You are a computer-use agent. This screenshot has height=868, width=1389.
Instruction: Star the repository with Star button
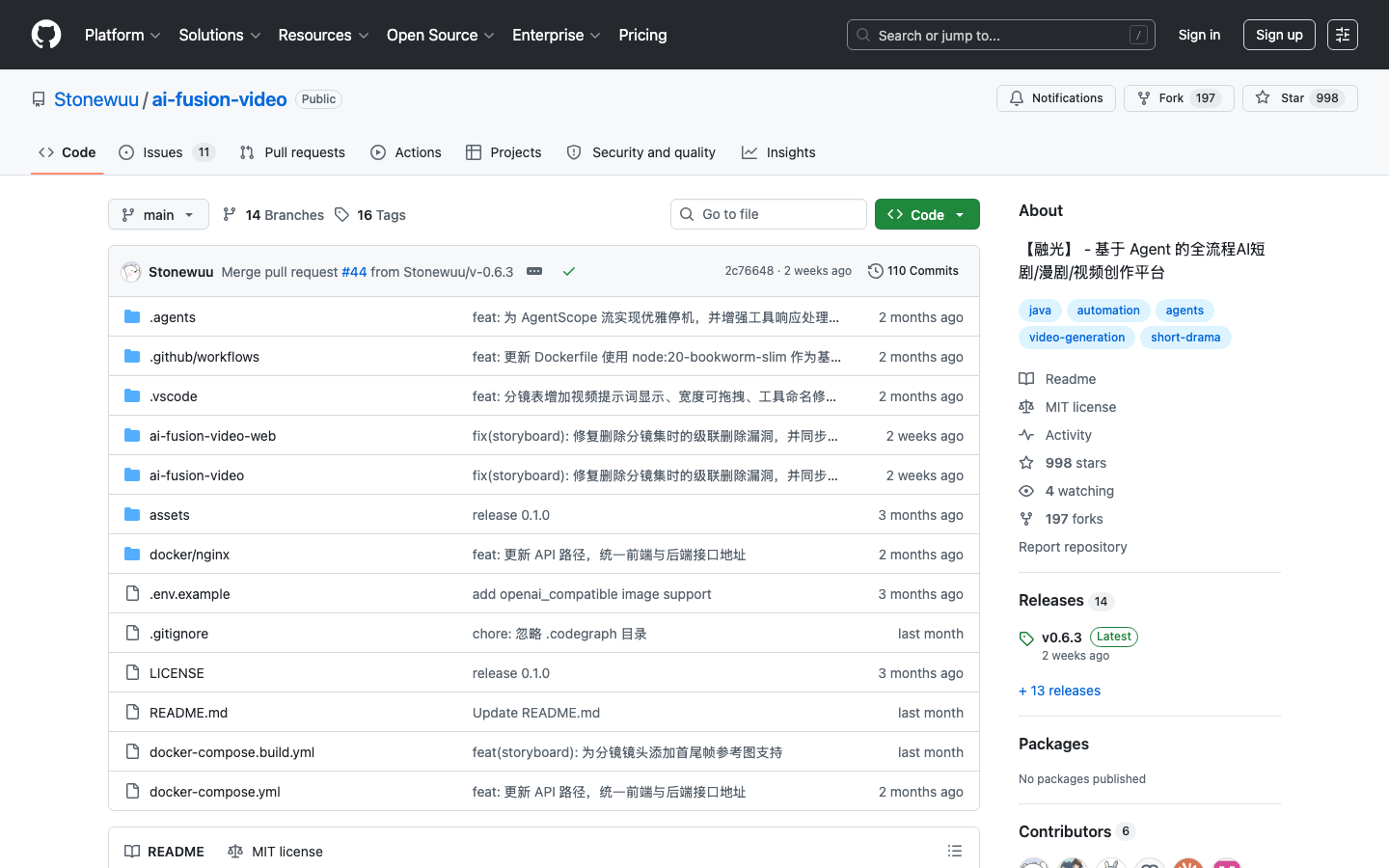(x=1300, y=98)
